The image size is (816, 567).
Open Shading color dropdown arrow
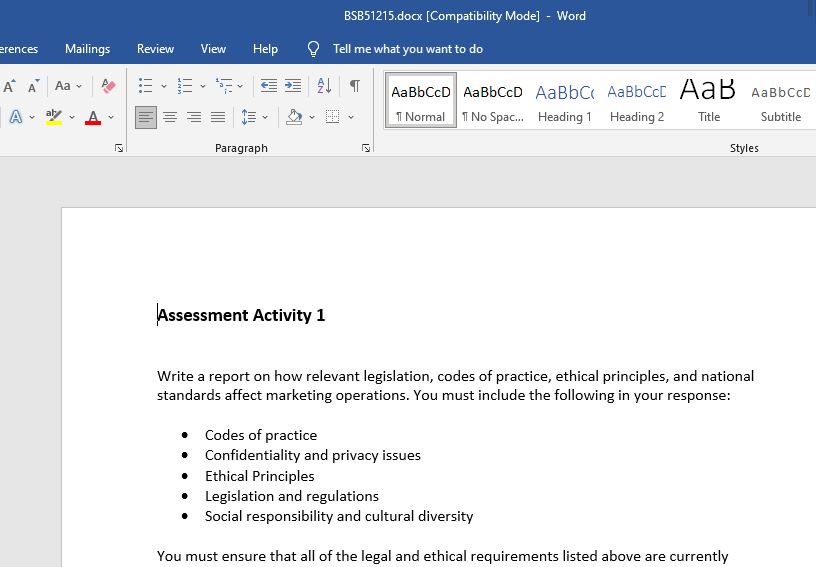[x=312, y=117]
